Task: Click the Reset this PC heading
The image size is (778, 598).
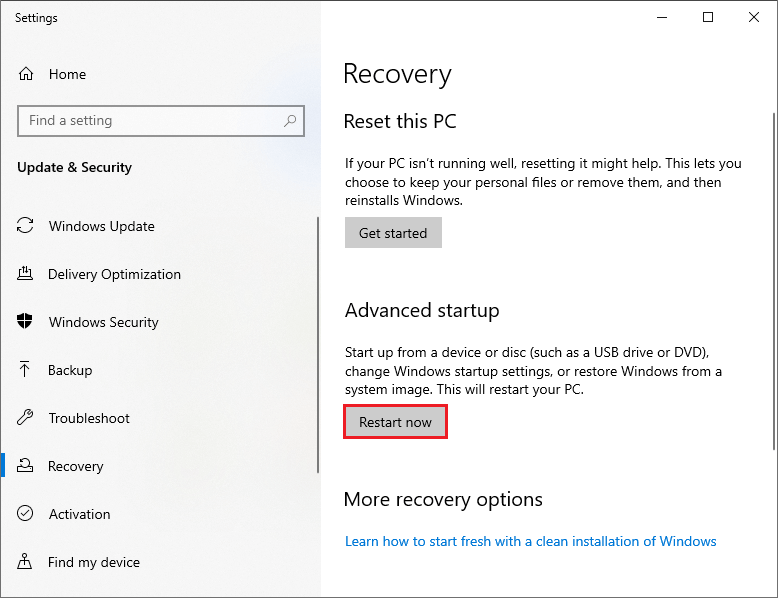Action: click(400, 121)
